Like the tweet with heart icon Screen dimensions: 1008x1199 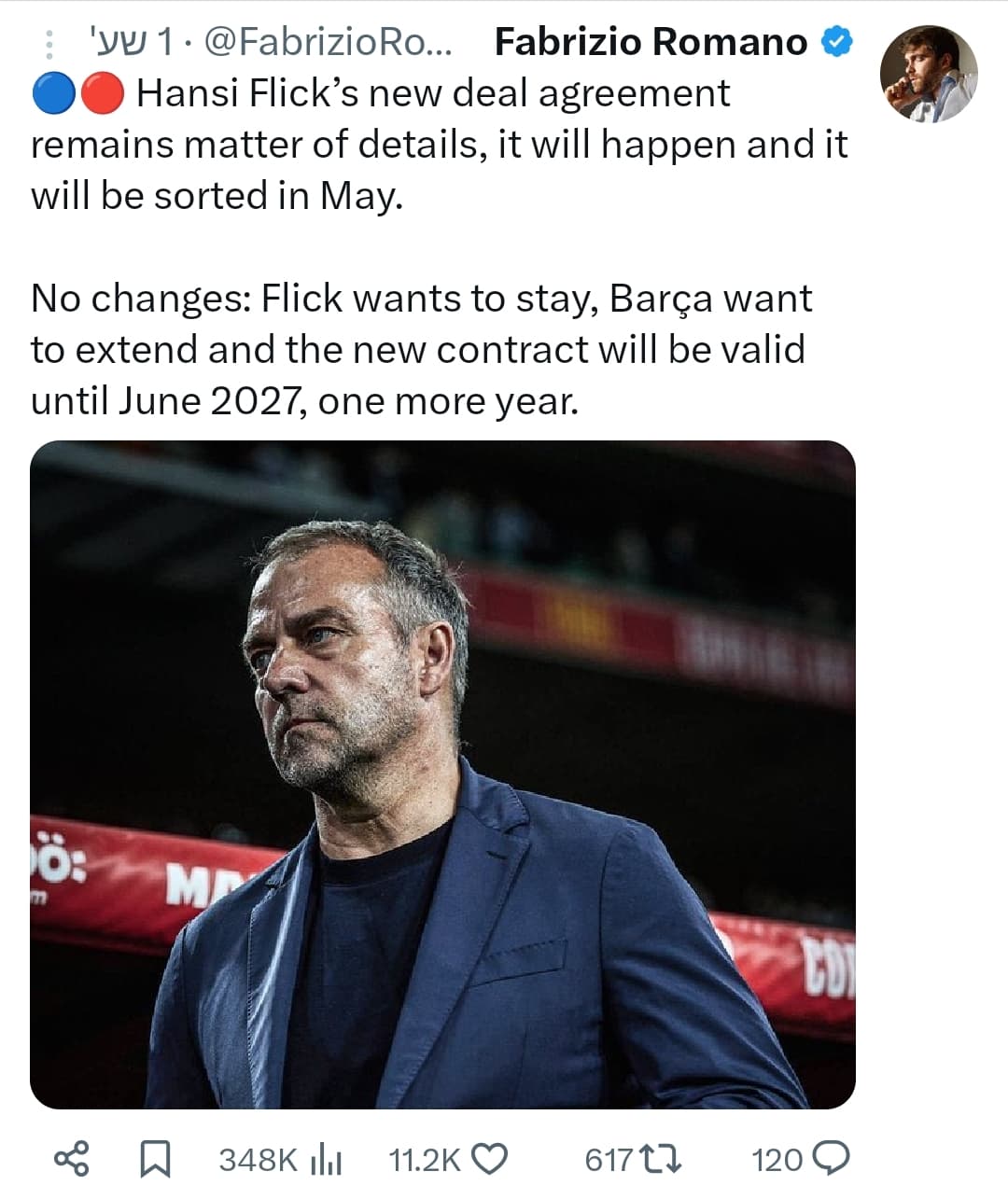point(490,1159)
